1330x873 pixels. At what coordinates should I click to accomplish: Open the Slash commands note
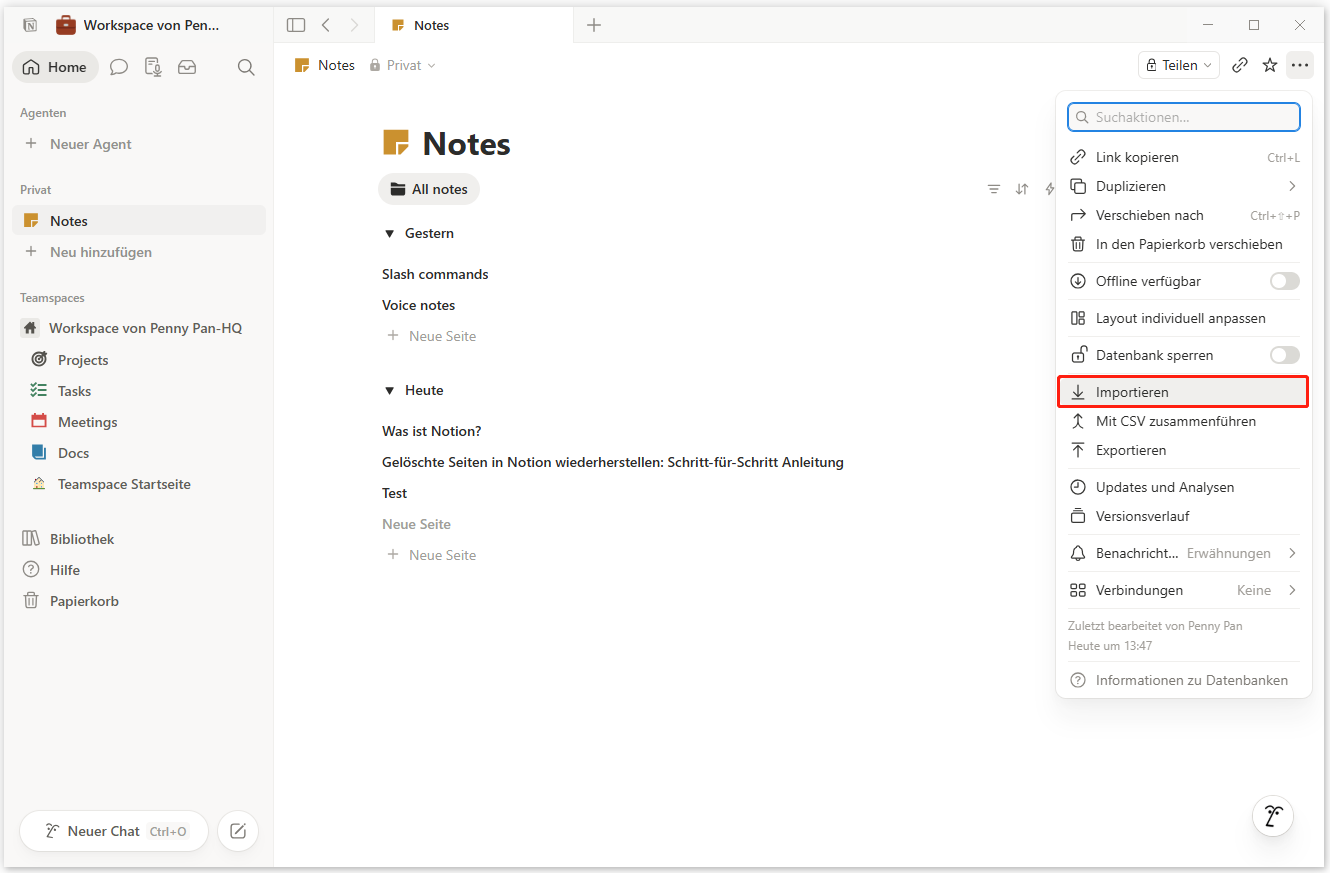click(435, 274)
